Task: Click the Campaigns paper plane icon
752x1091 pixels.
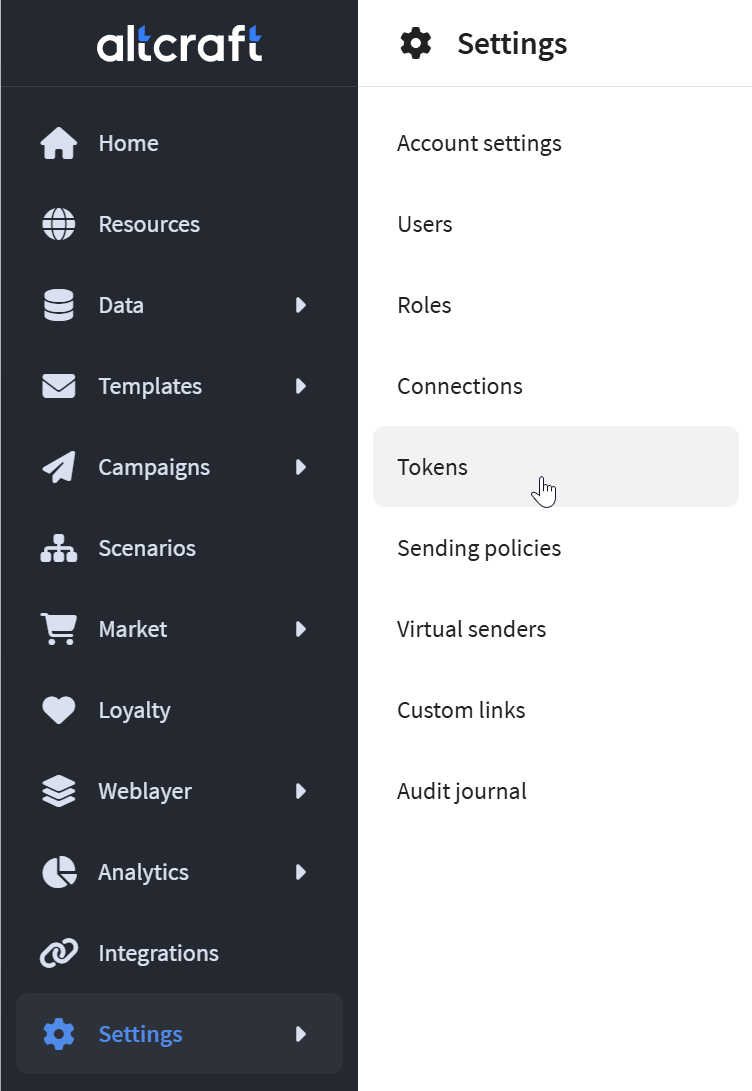Action: pyautogui.click(x=58, y=467)
